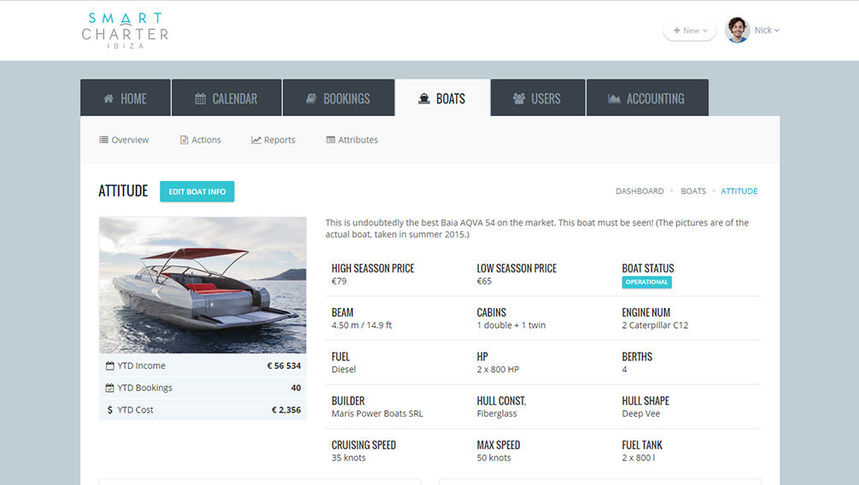Click the Bookings tab book icon
859x485 pixels.
tap(311, 99)
